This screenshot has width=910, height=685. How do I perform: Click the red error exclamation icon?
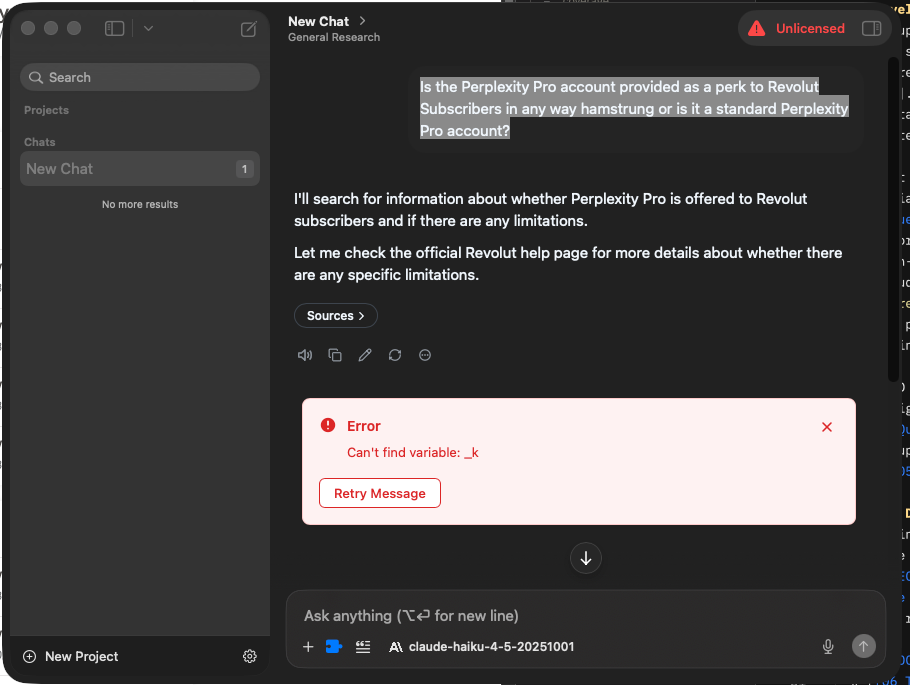pyautogui.click(x=328, y=426)
